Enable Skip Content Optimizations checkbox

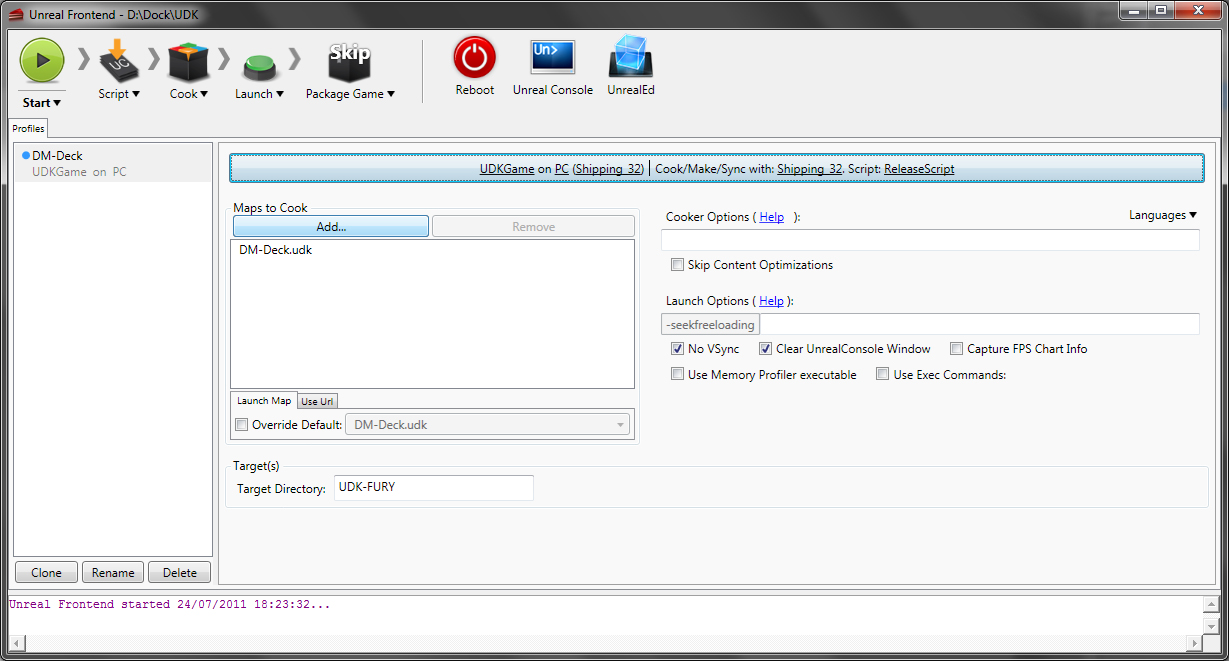tap(678, 265)
